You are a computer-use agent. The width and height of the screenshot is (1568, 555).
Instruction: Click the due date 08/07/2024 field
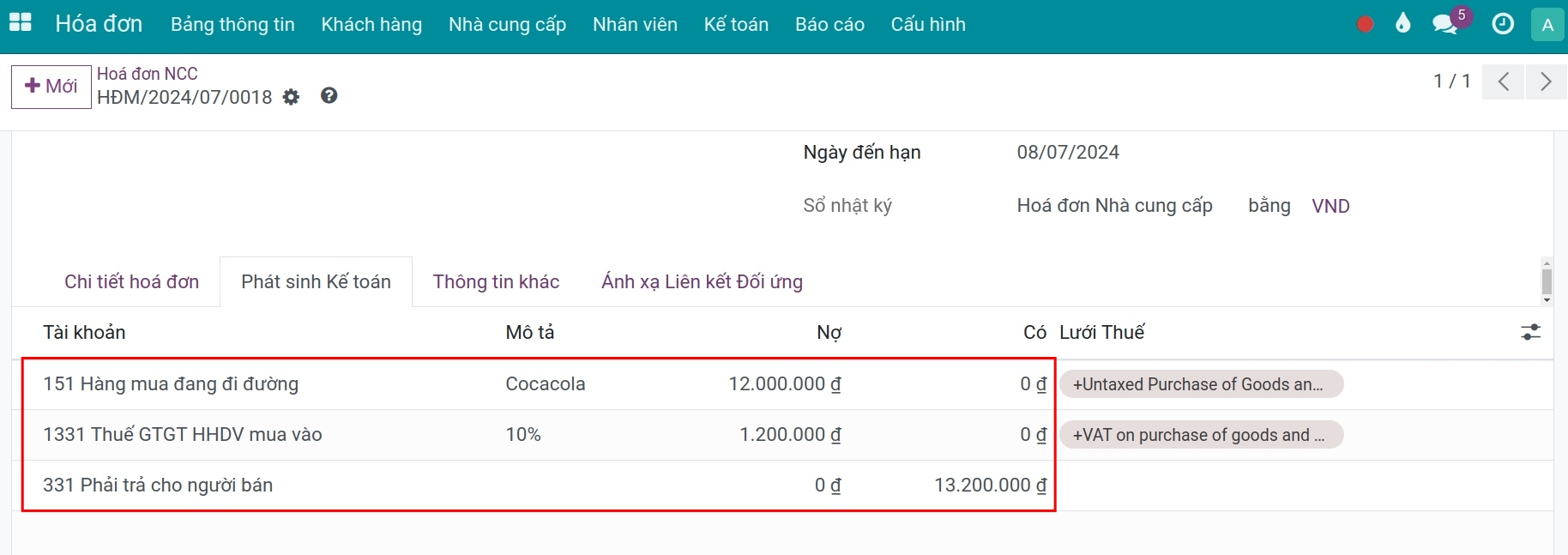point(1068,153)
